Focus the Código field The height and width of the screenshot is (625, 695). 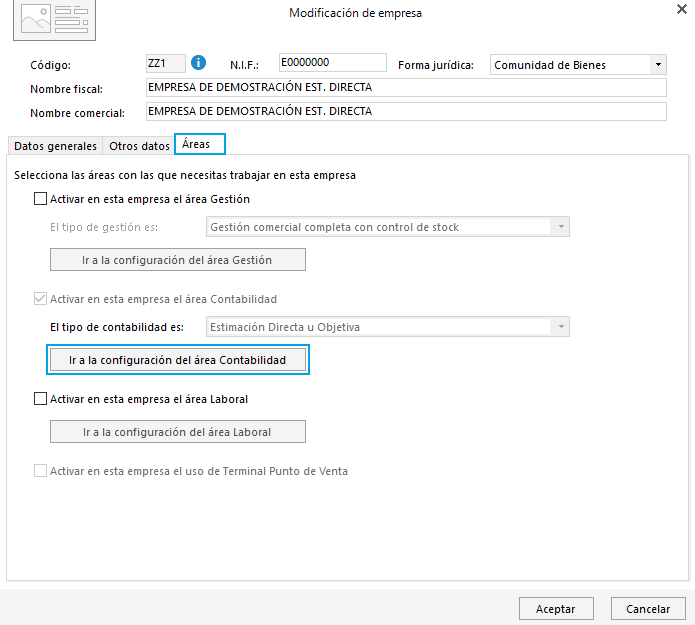pos(166,63)
